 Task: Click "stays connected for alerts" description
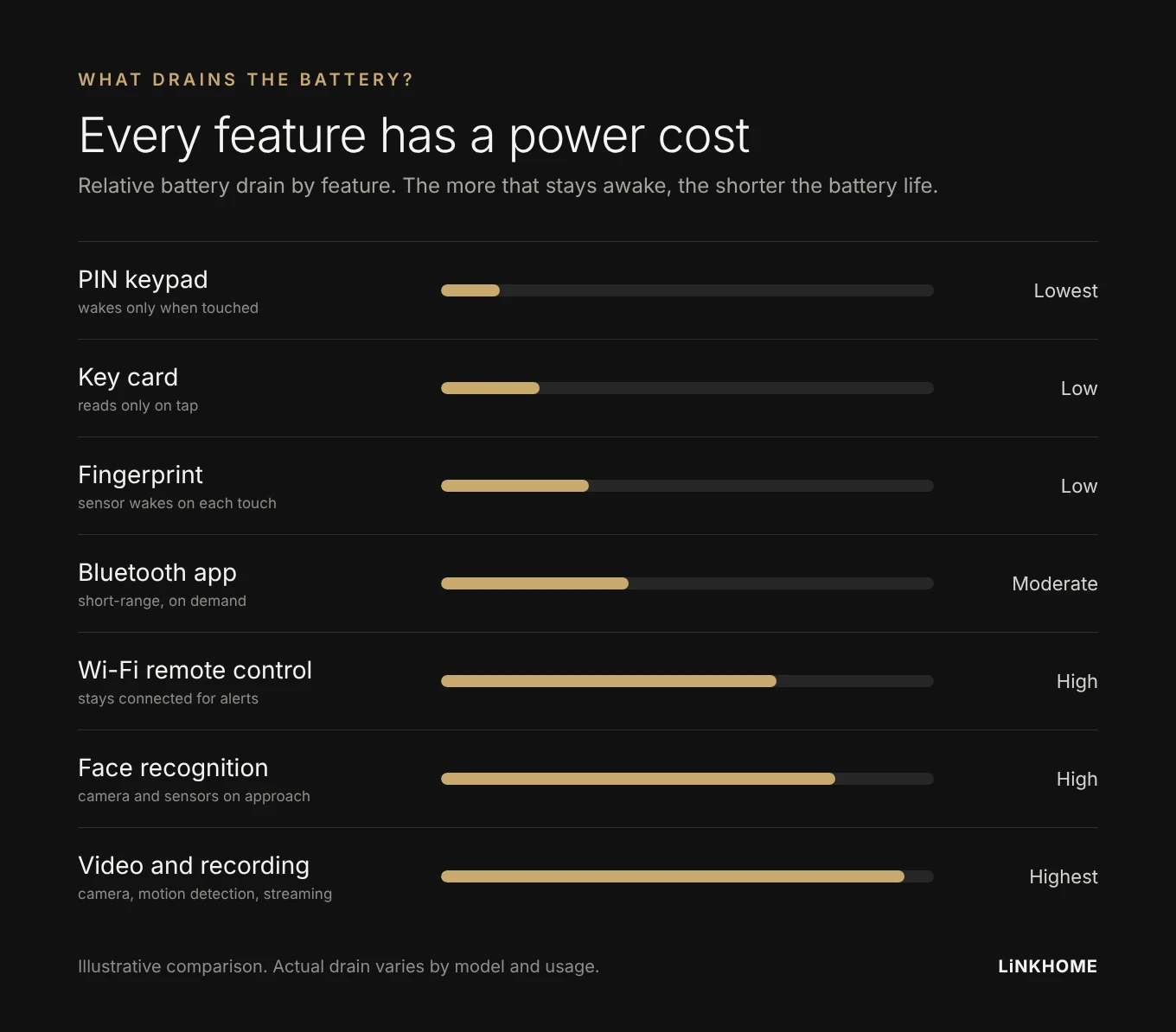point(168,698)
